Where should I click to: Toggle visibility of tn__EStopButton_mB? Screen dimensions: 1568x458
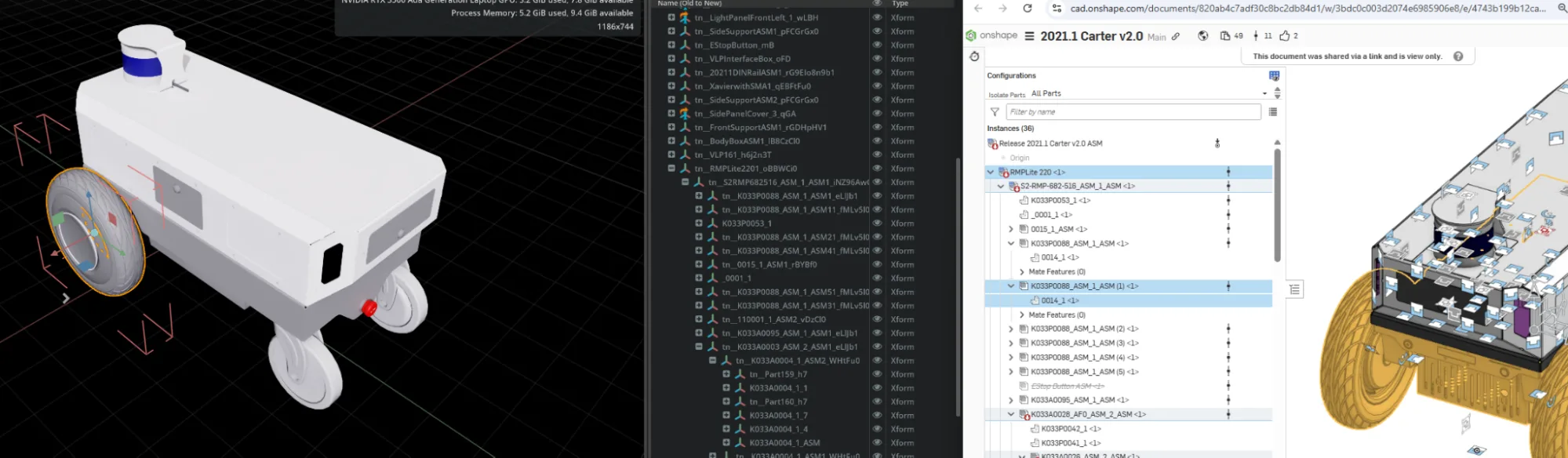tap(877, 45)
